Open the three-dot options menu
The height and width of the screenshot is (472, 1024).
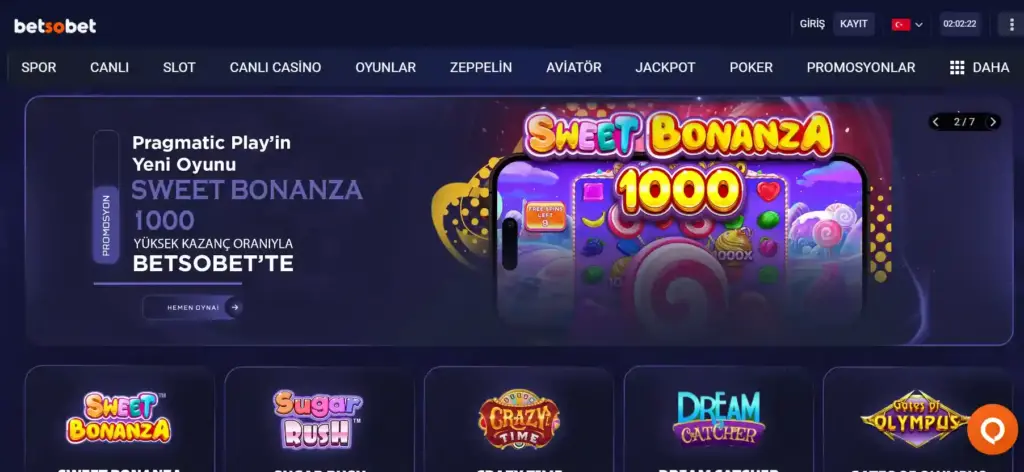[1011, 24]
